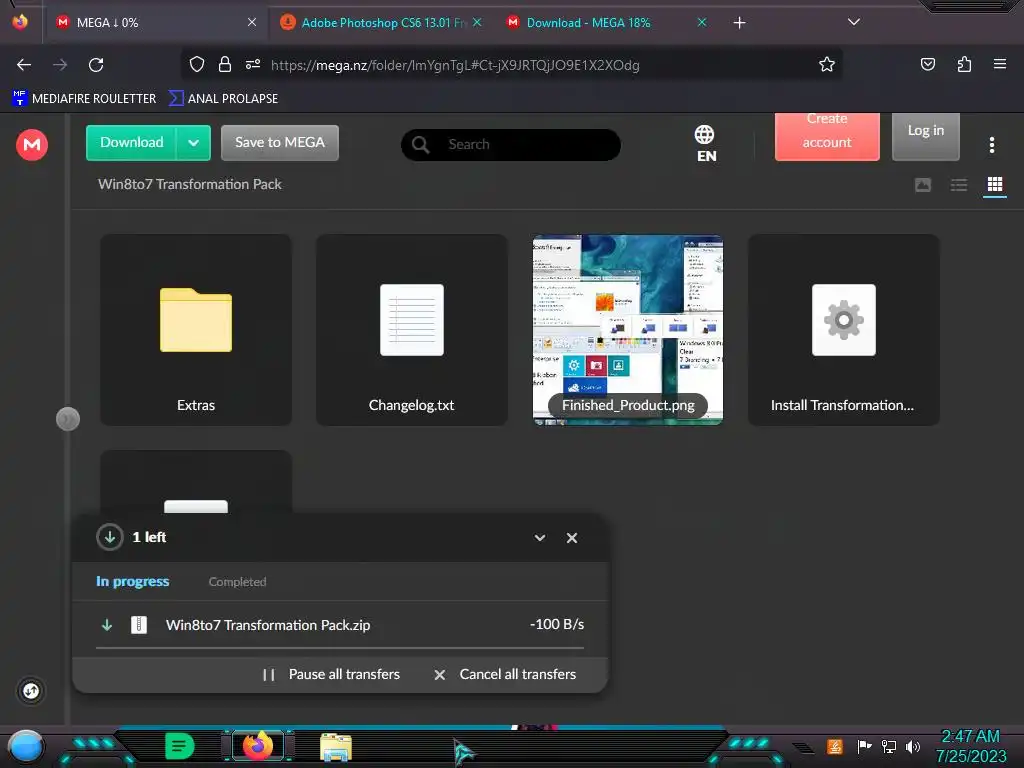Screen dimensions: 1024x768
Task: Click the sync transfers icon in the sidebar
Action: [31, 691]
